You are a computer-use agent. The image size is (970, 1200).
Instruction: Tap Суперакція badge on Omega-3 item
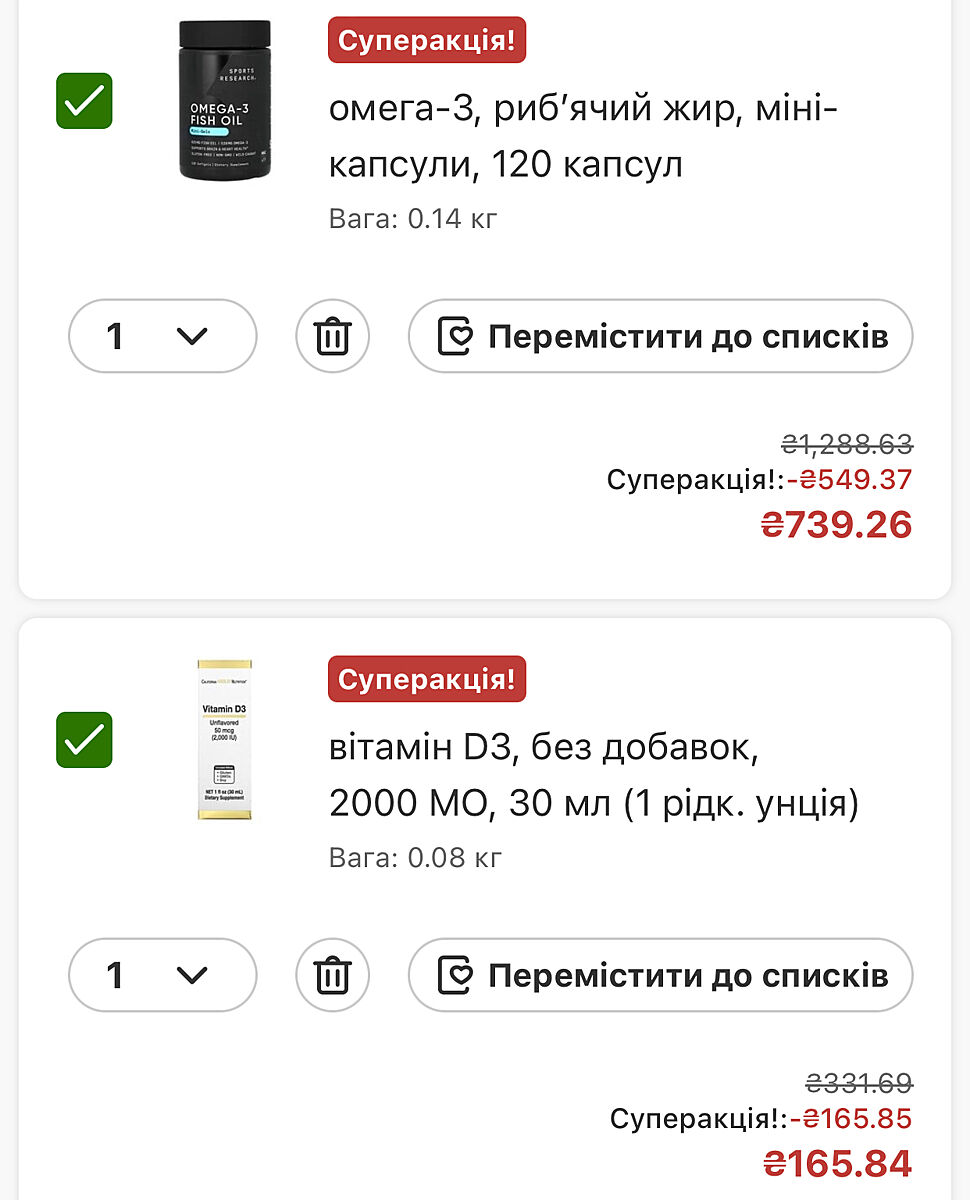[x=427, y=41]
